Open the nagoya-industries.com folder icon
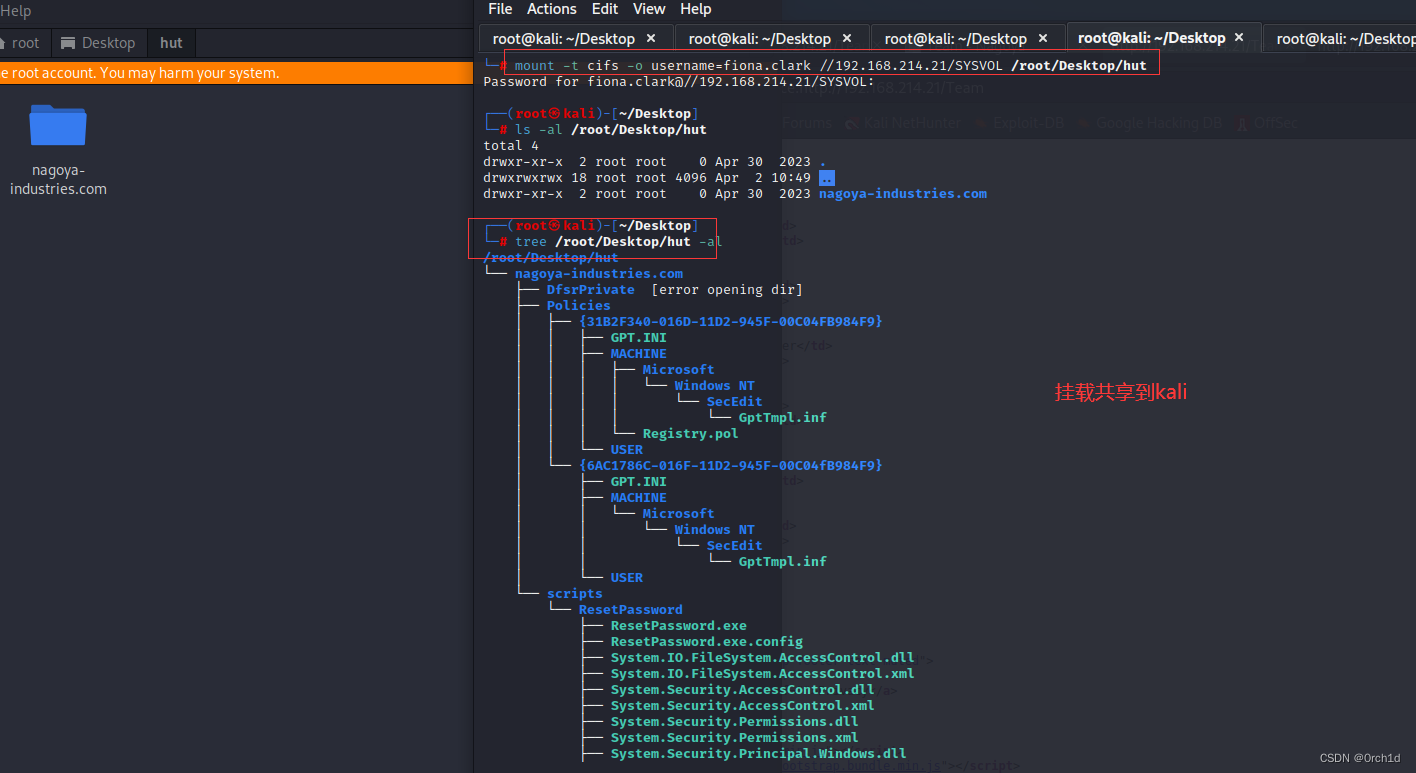This screenshot has width=1416, height=773. tap(58, 126)
